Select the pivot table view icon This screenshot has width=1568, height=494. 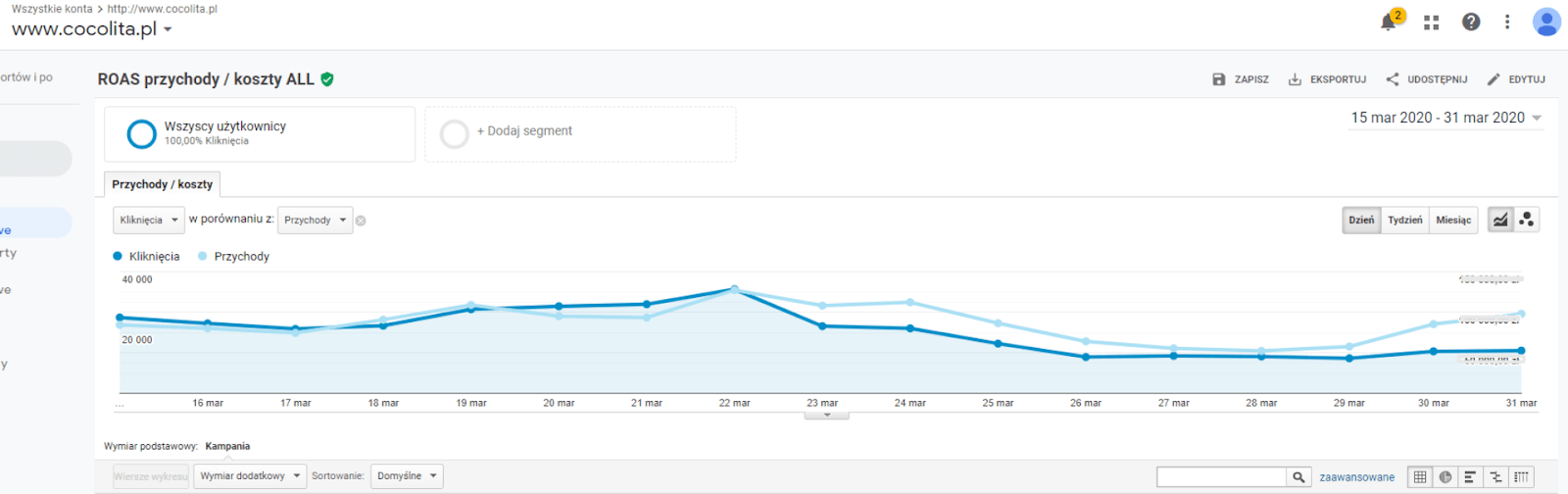[1521, 477]
